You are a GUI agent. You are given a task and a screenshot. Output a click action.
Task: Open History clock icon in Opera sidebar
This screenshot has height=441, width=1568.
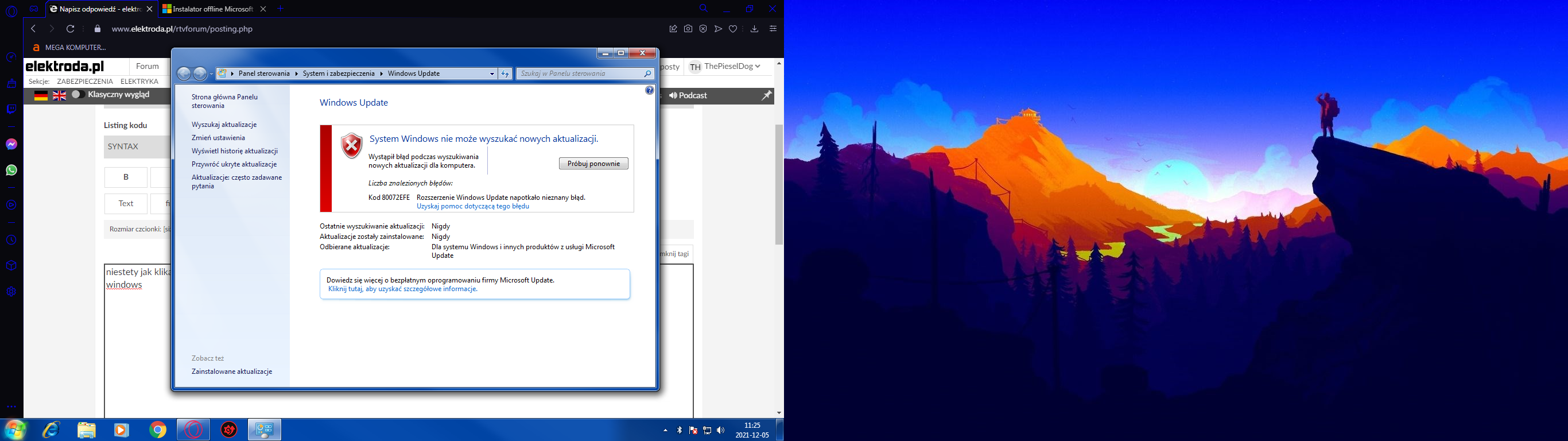pos(11,241)
